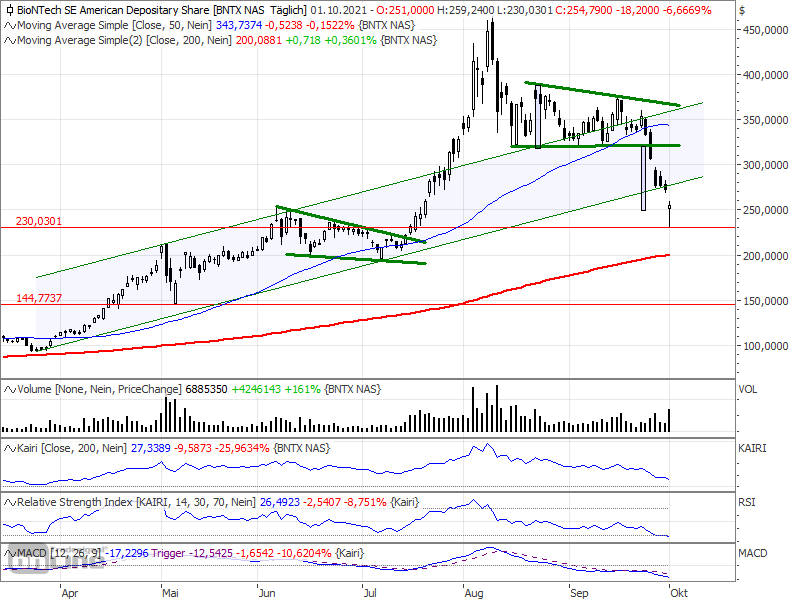Click the wave icon beside Moving Average Simple(2)
800x600 pixels.
pyautogui.click(x=10, y=40)
